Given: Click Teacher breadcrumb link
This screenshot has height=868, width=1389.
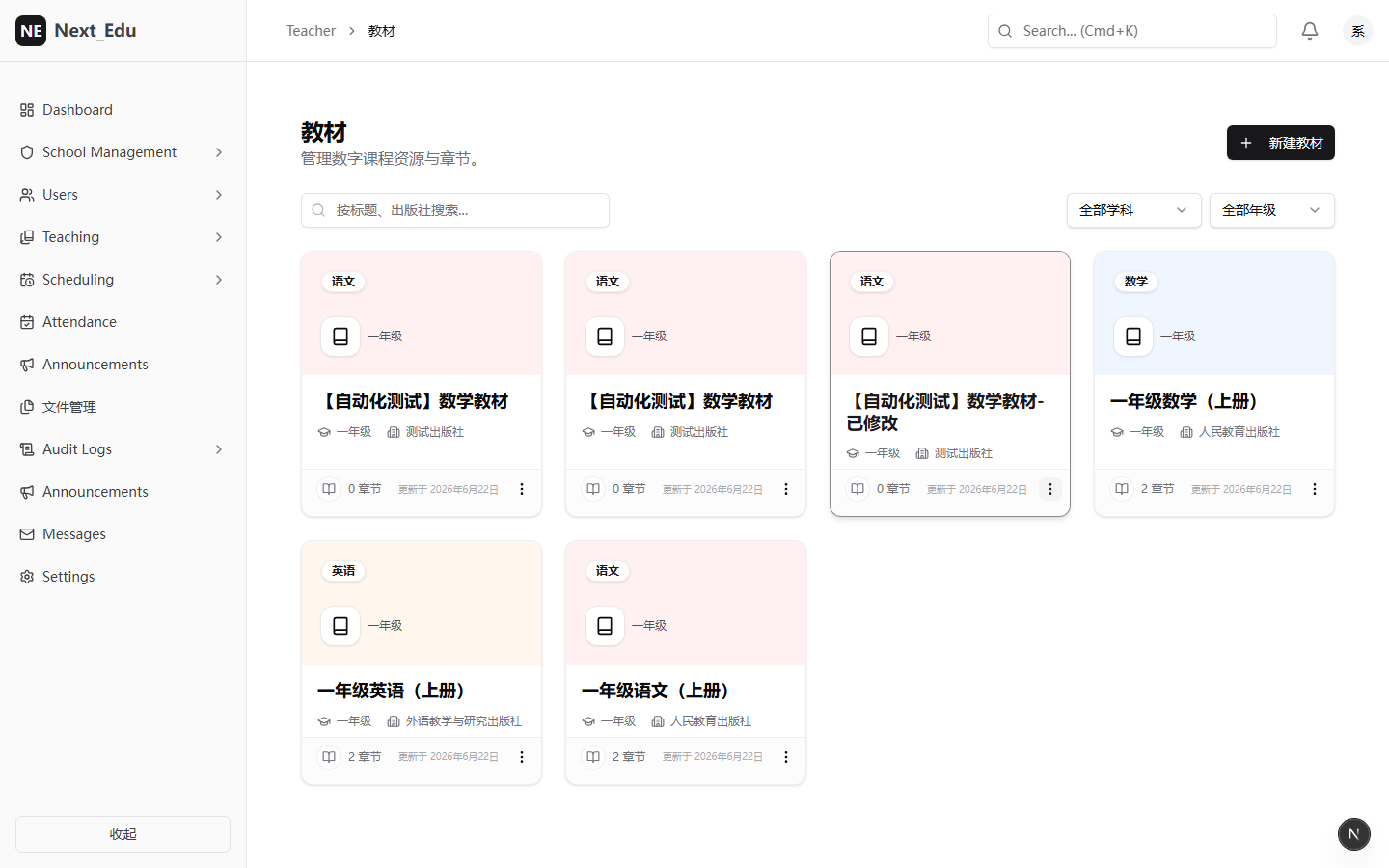Looking at the screenshot, I should coord(311,31).
